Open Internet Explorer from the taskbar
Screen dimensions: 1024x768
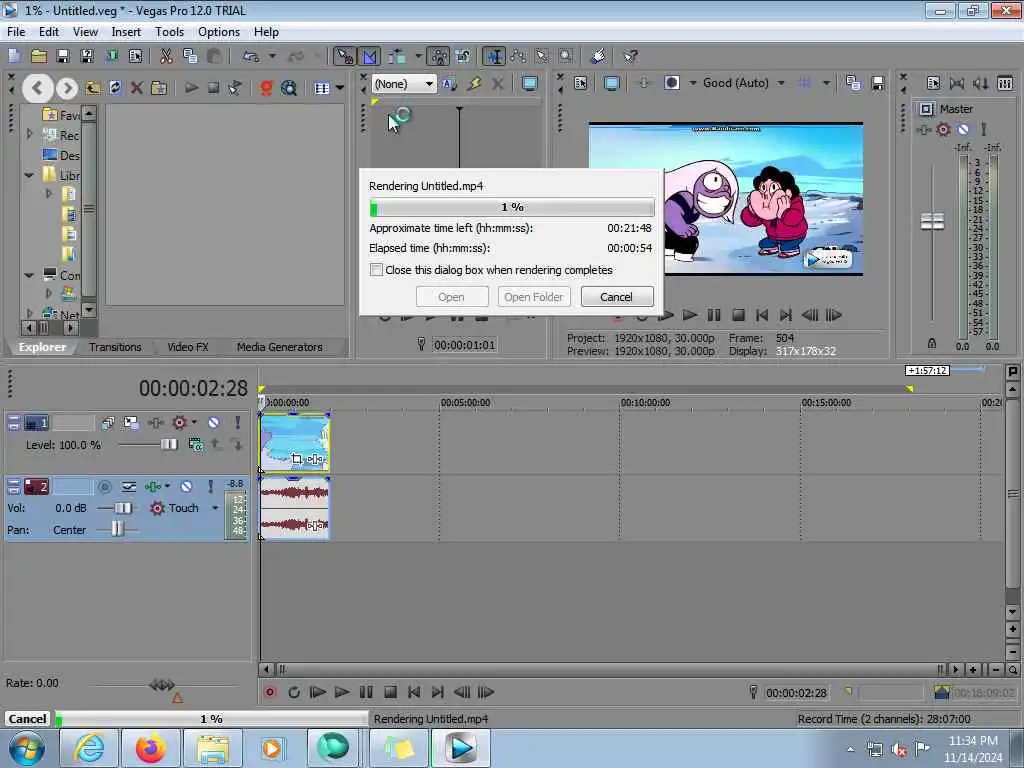coord(89,748)
